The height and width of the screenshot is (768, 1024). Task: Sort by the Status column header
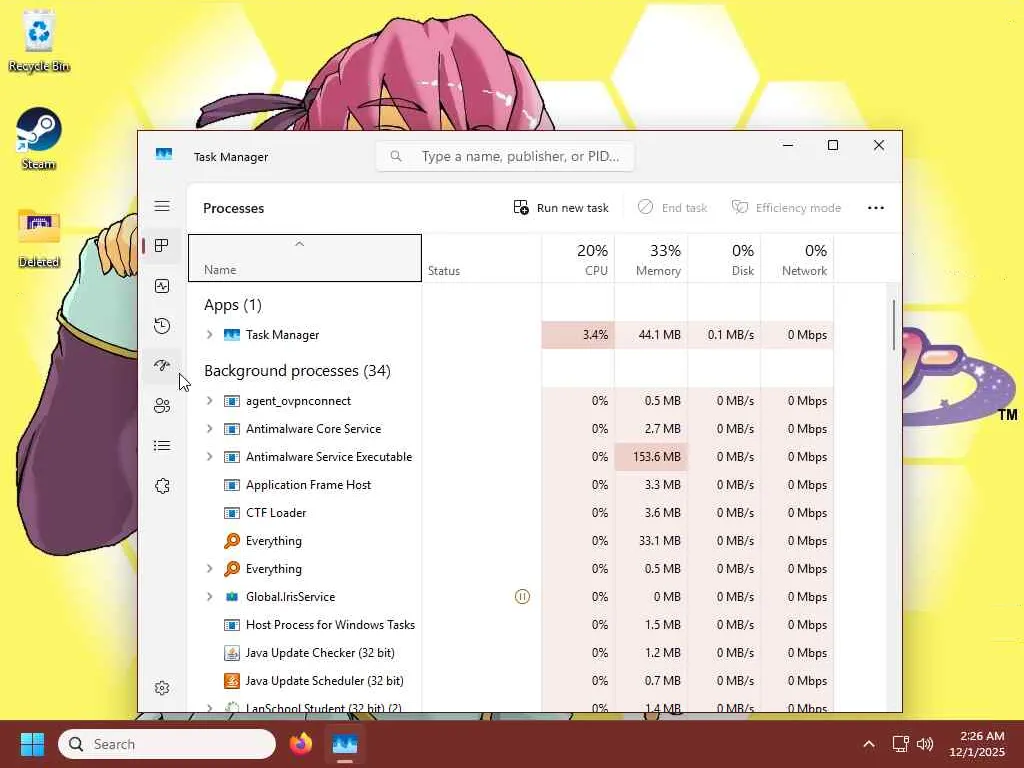tap(481, 258)
